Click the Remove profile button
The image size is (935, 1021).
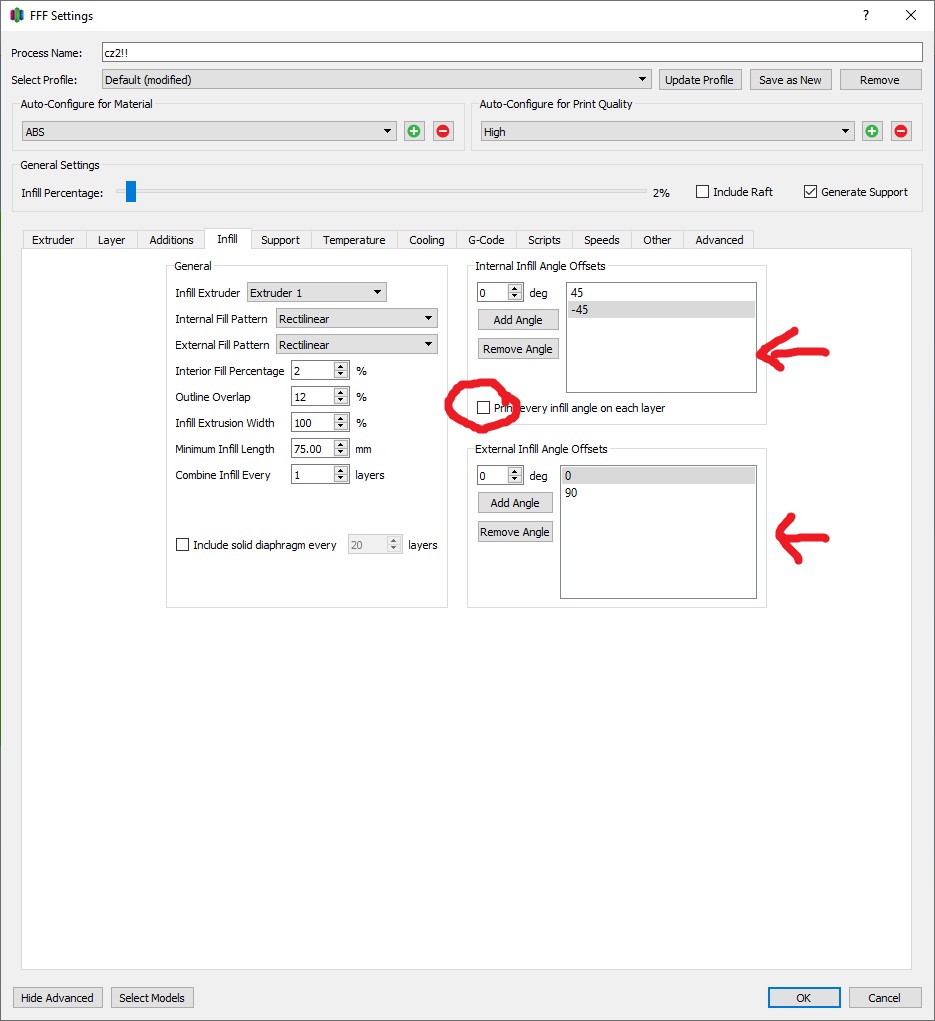tap(880, 79)
